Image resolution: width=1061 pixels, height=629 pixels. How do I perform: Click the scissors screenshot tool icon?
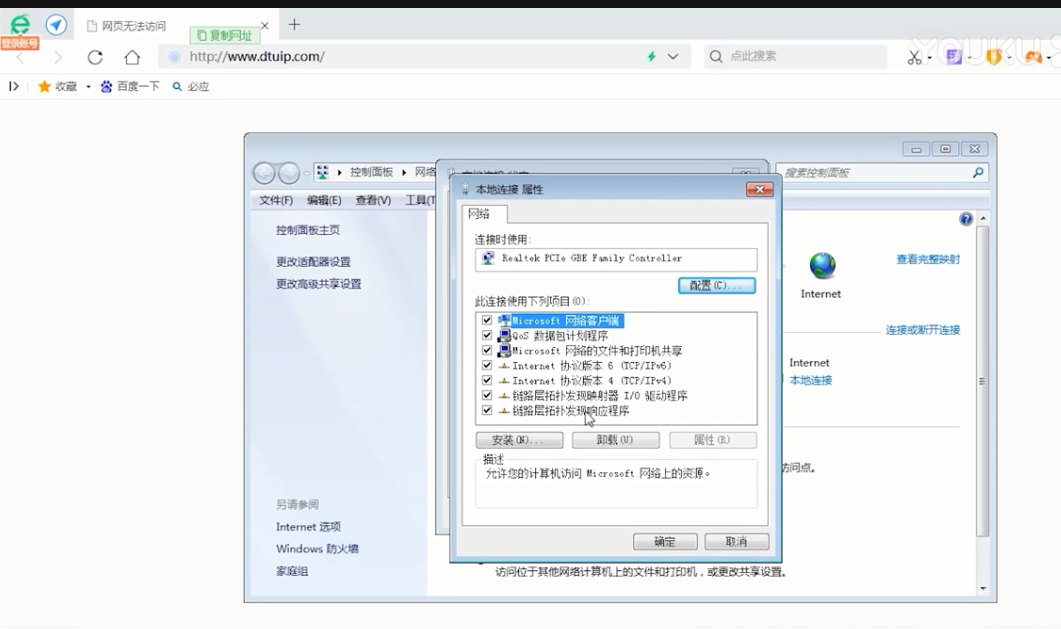tap(914, 57)
